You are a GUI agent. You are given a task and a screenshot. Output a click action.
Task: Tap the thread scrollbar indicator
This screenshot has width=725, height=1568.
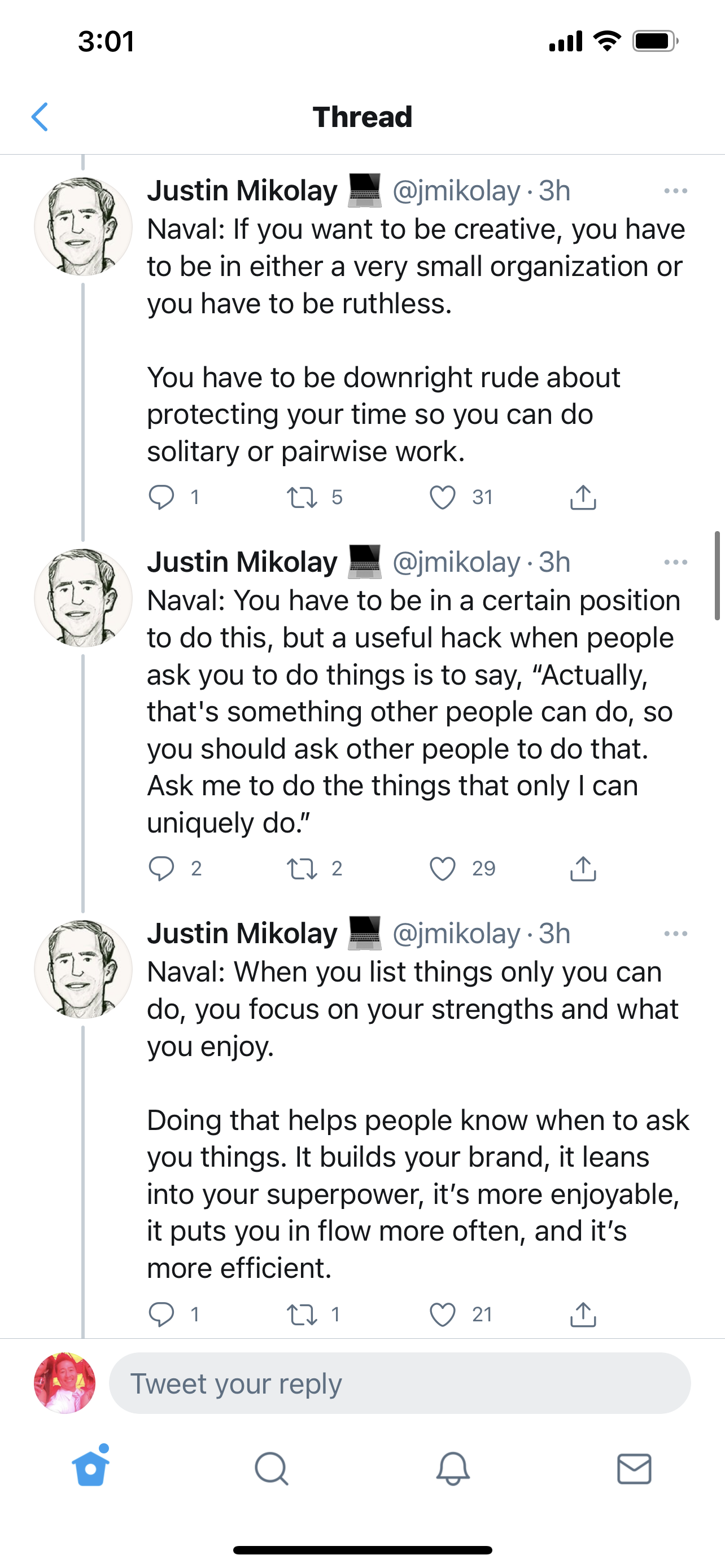pyautogui.click(x=718, y=575)
